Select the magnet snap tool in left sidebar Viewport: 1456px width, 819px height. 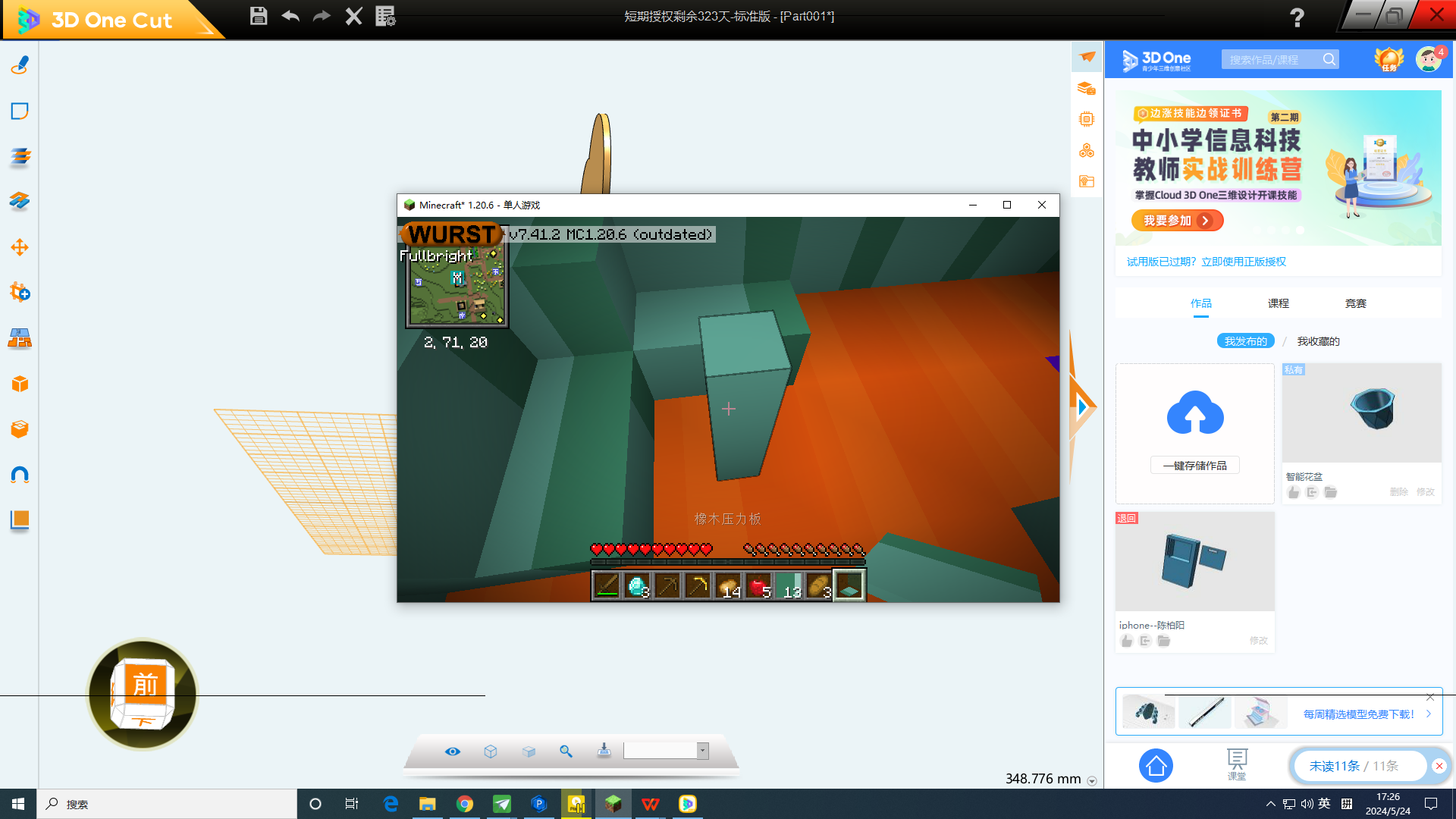(20, 475)
